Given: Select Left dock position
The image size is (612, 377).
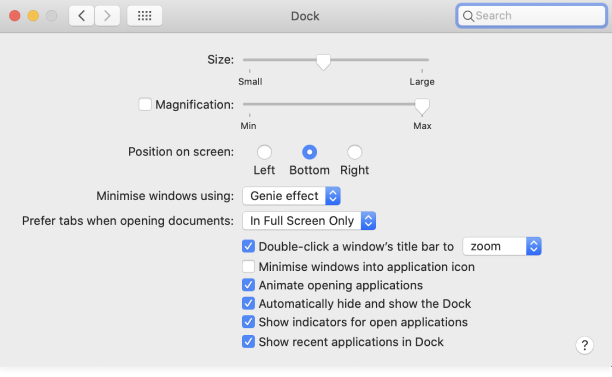Looking at the screenshot, I should click(x=264, y=152).
